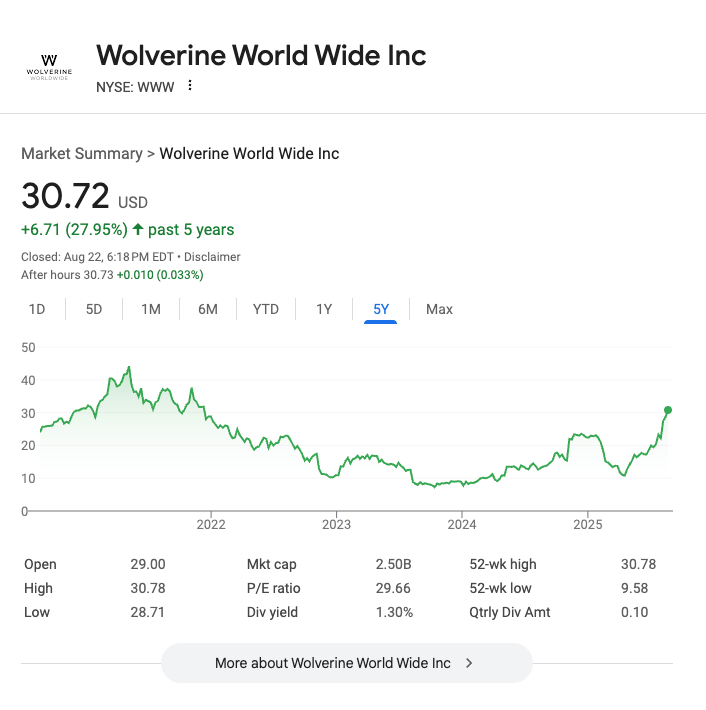
Task: Click the chevron arrow in More about button
Action: [x=469, y=663]
